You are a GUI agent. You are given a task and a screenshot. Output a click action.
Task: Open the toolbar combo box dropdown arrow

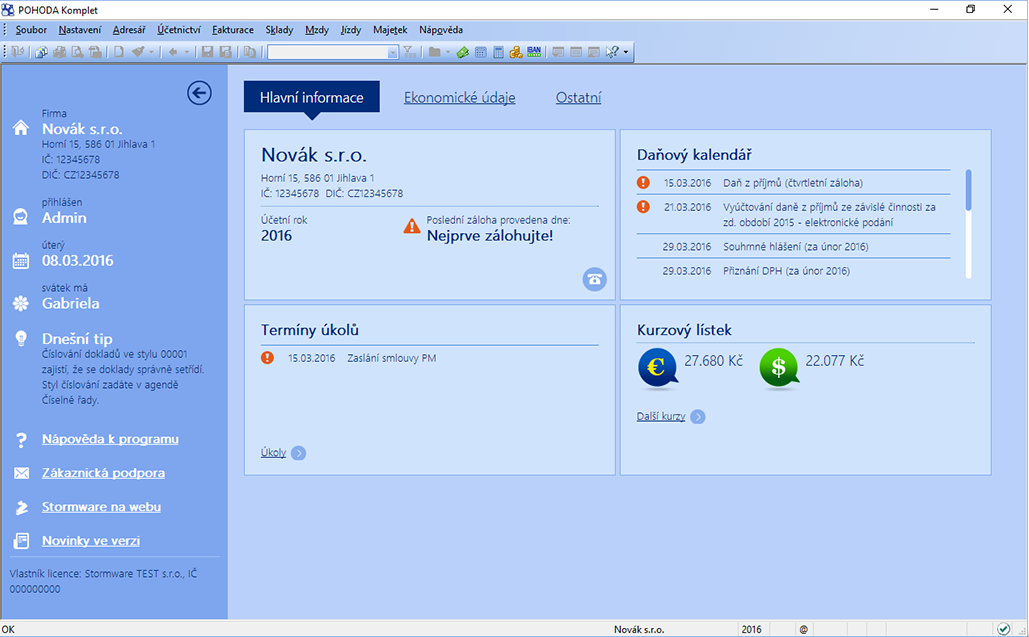[392, 52]
